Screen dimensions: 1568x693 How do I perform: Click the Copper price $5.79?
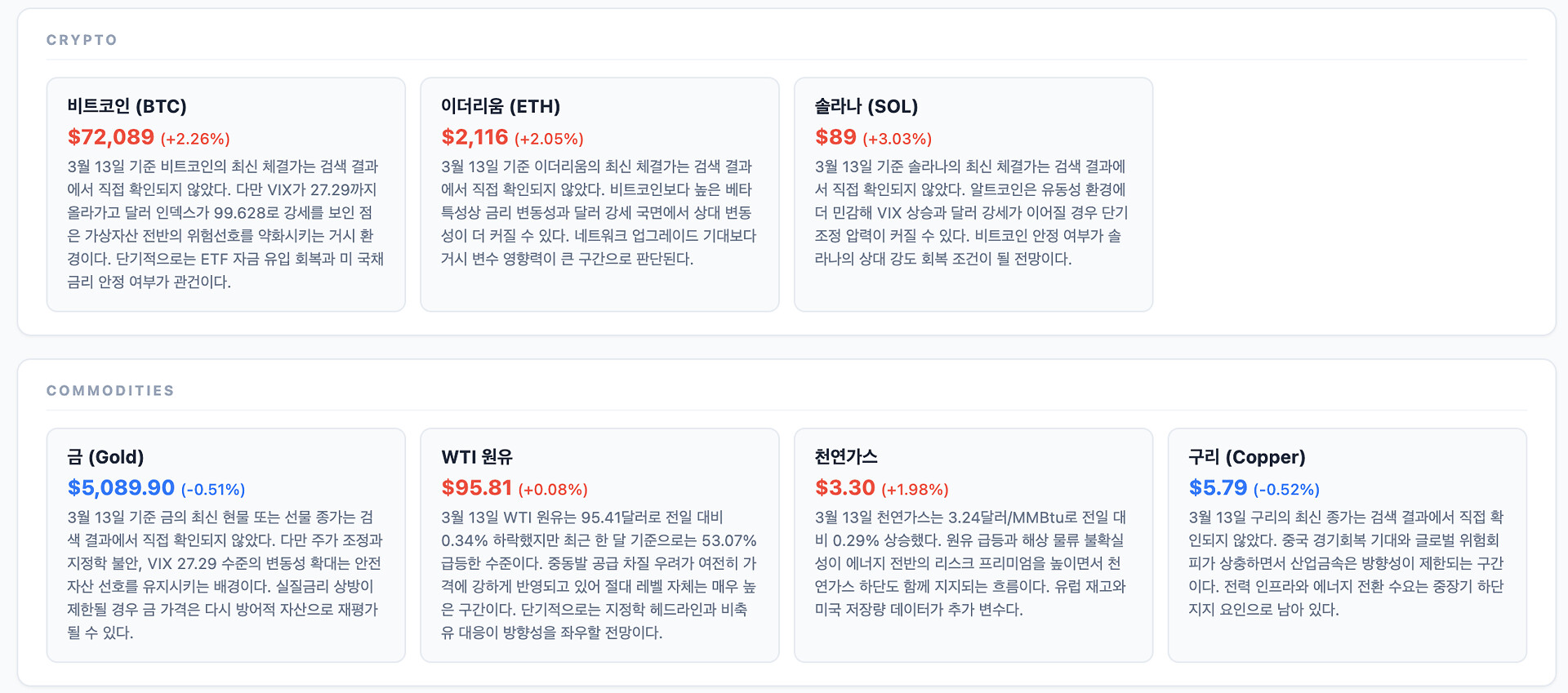coord(1218,488)
